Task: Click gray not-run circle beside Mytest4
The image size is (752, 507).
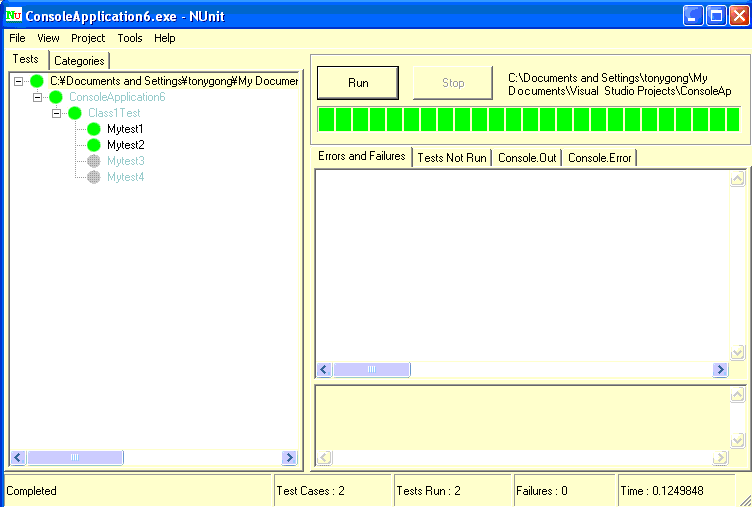Action: tap(94, 177)
